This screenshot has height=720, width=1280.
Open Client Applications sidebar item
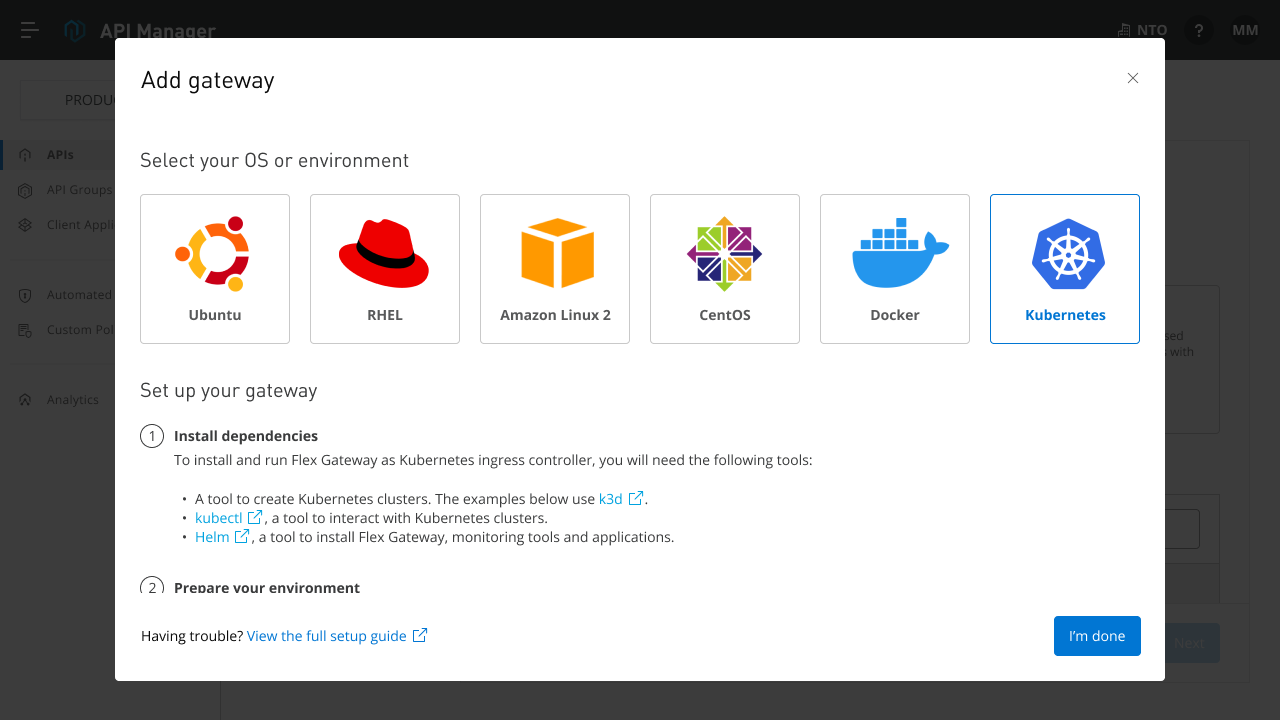click(x=65, y=225)
